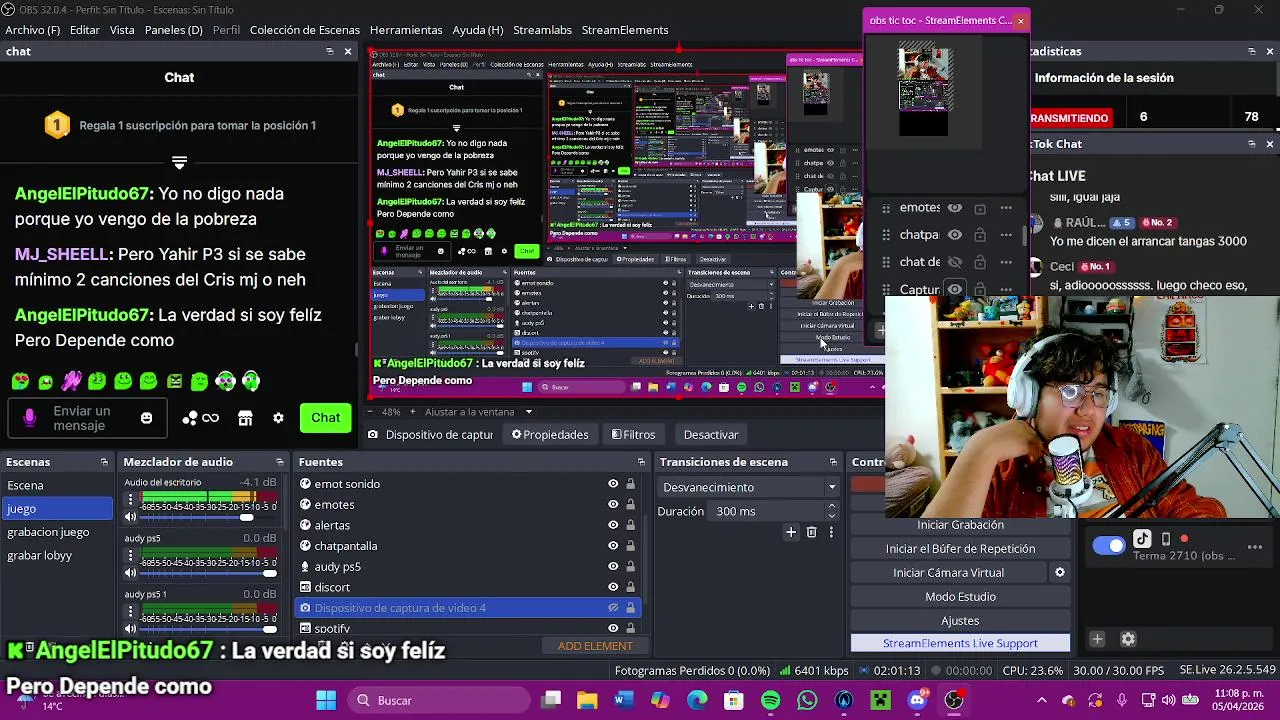Viewport: 1280px width, 720px height.
Task: Select the grabacion juego scene
Action: coord(48,532)
